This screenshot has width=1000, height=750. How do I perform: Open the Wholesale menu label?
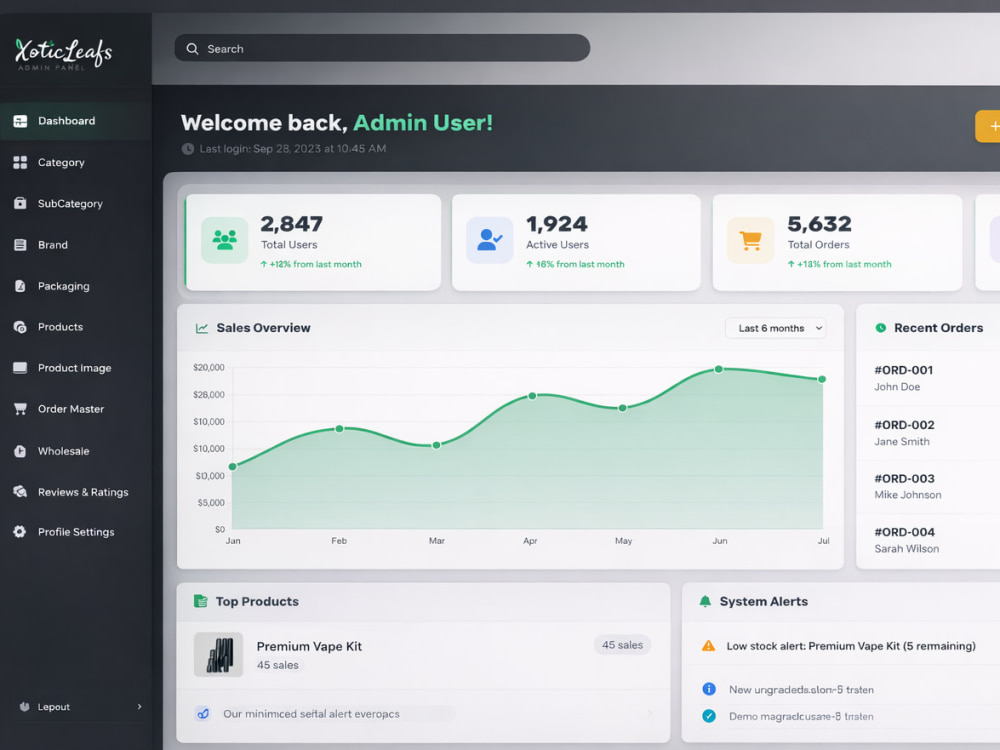(x=64, y=452)
